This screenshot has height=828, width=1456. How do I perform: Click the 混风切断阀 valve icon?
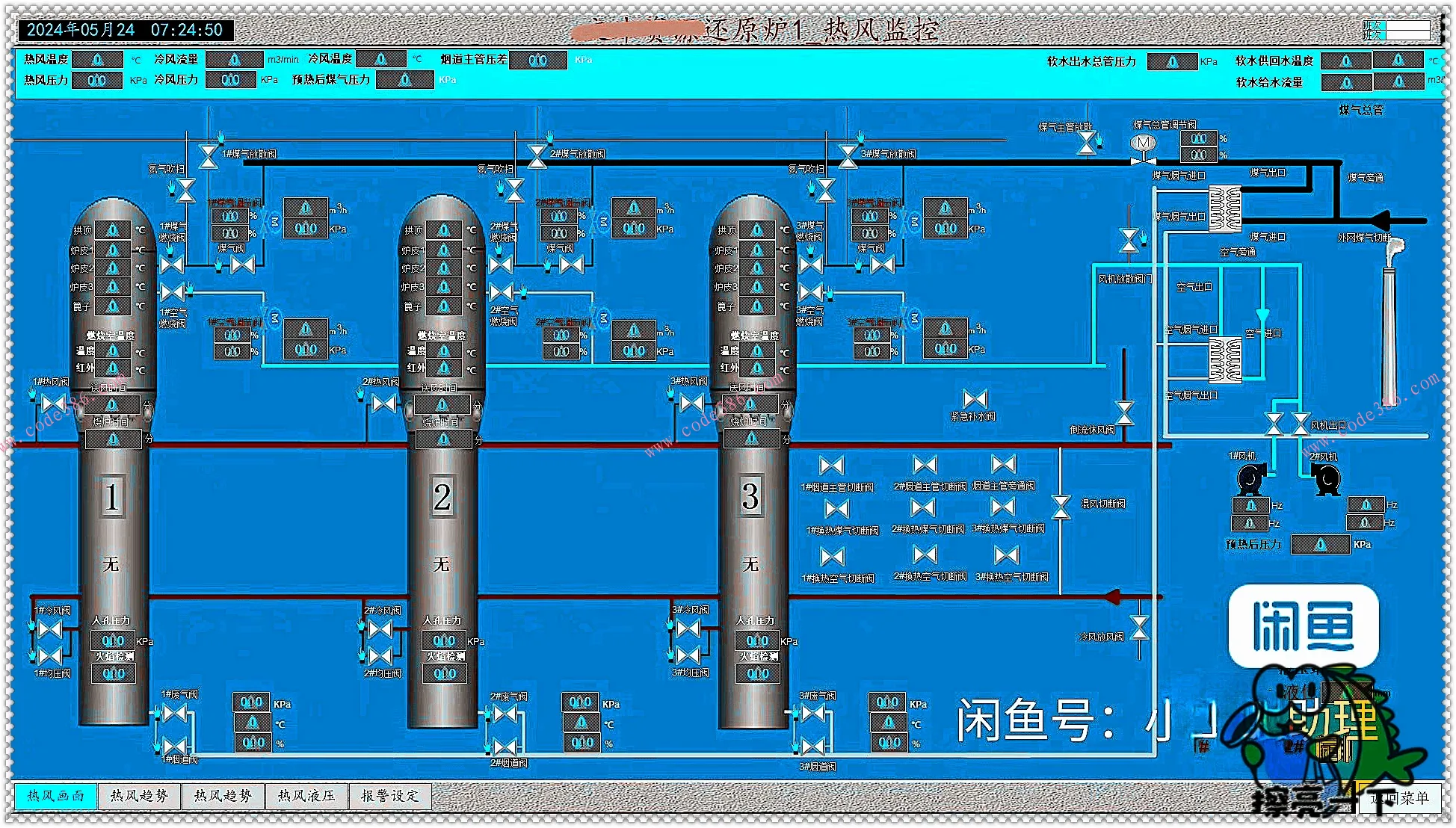[x=1061, y=506]
